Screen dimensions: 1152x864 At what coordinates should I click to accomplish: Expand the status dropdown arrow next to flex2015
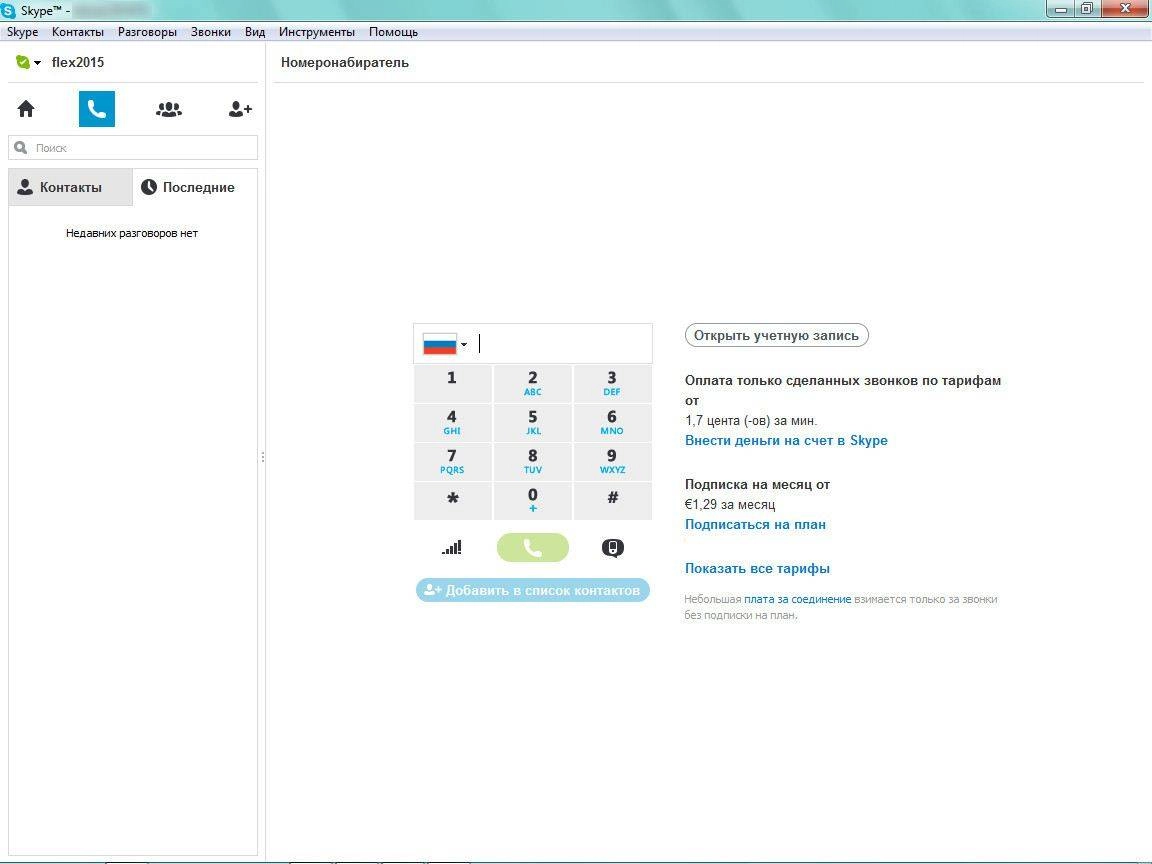tap(37, 63)
